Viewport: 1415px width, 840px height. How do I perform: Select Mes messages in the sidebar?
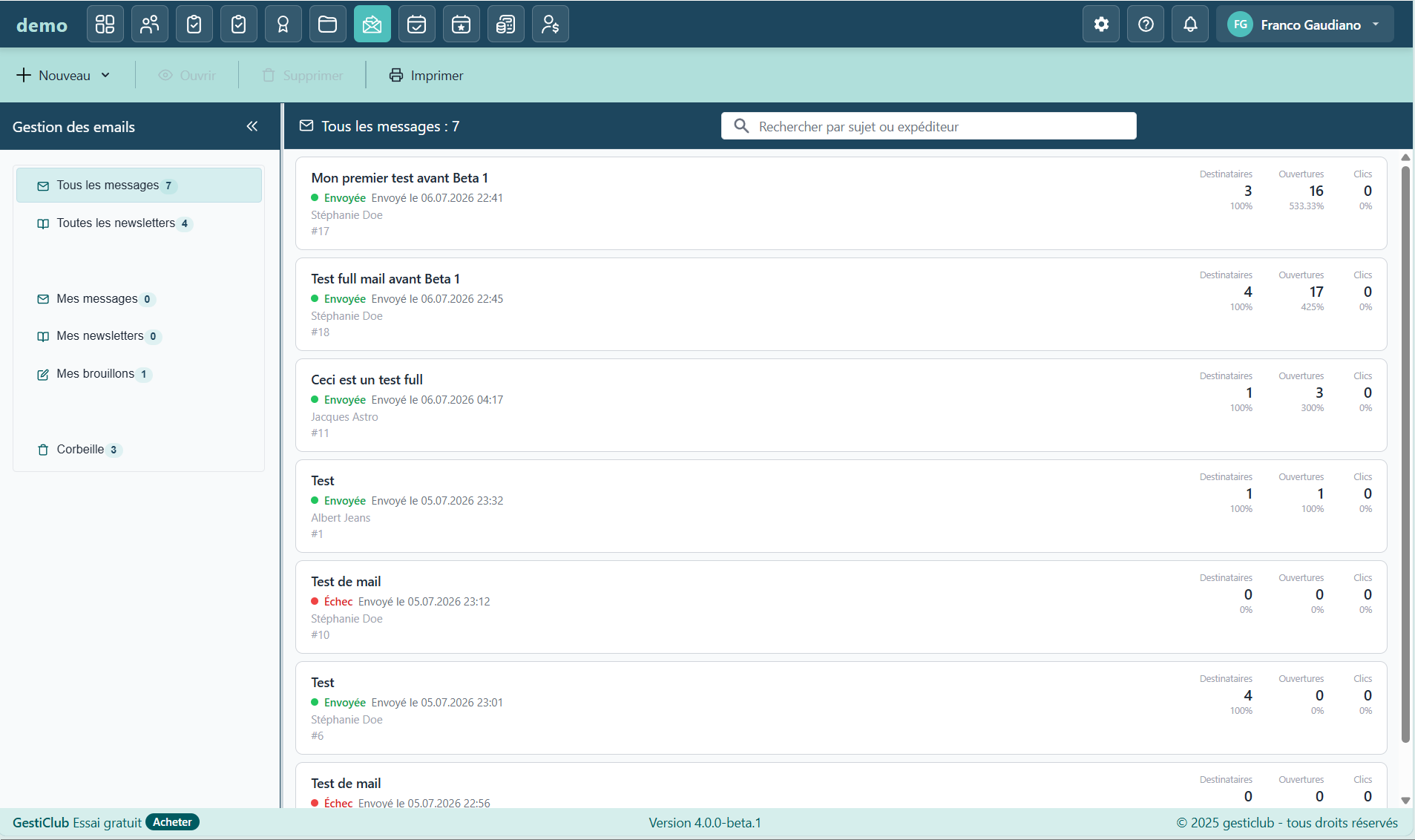click(139, 299)
